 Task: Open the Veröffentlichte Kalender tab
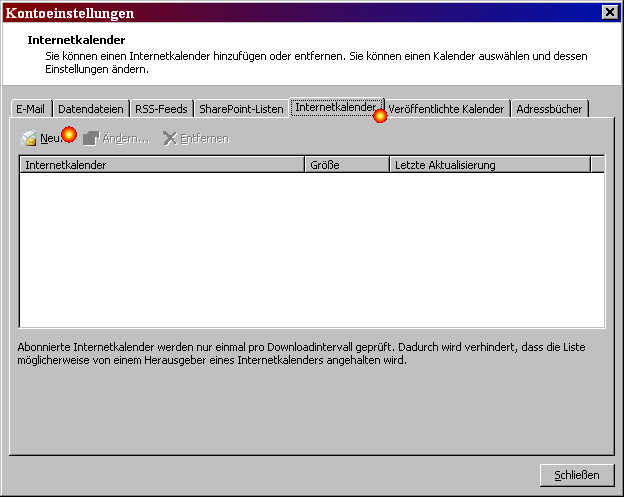[446, 109]
